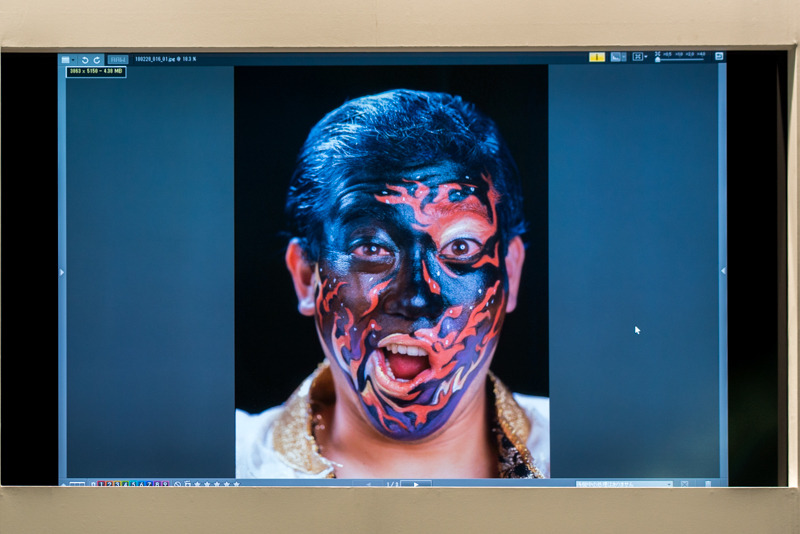Expand the histogram options dropdown
This screenshot has width=800, height=534.
[624, 57]
